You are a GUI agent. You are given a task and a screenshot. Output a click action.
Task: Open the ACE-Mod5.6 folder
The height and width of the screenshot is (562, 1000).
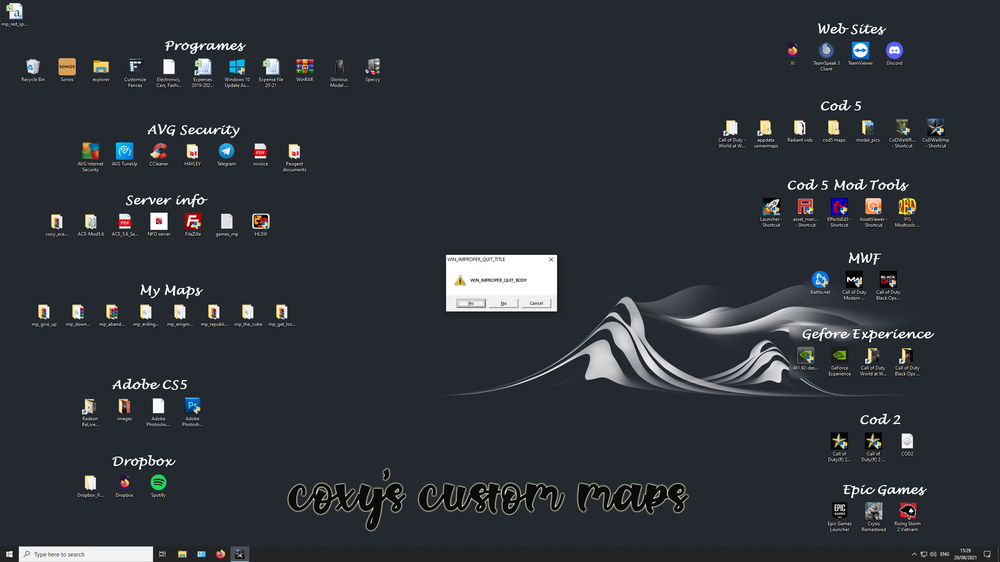pos(91,225)
